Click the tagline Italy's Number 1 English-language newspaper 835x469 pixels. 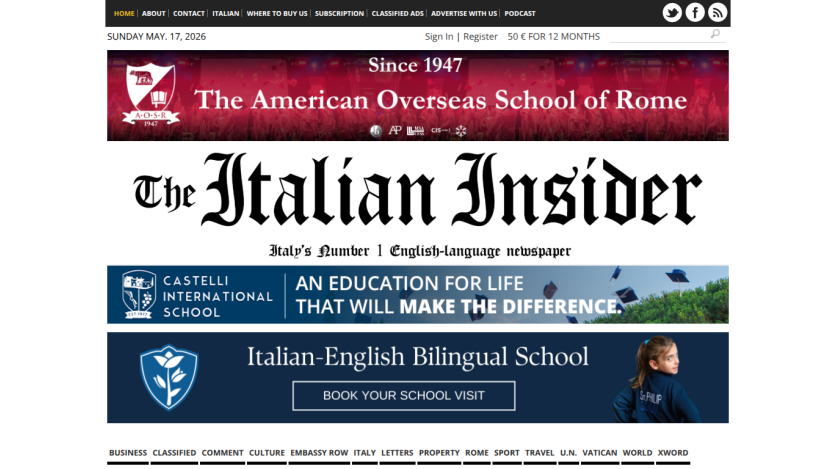pos(420,250)
